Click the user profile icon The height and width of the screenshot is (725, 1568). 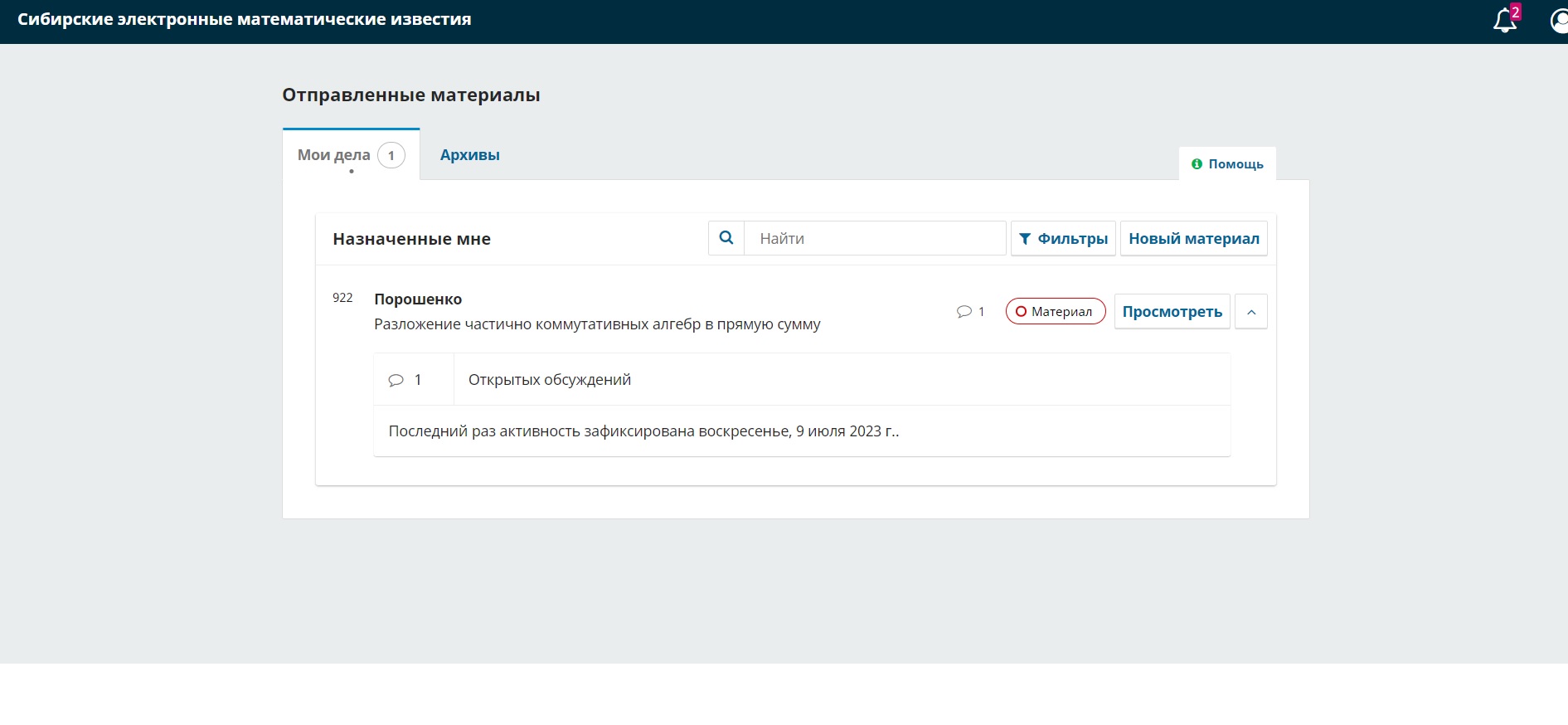pos(1558,21)
